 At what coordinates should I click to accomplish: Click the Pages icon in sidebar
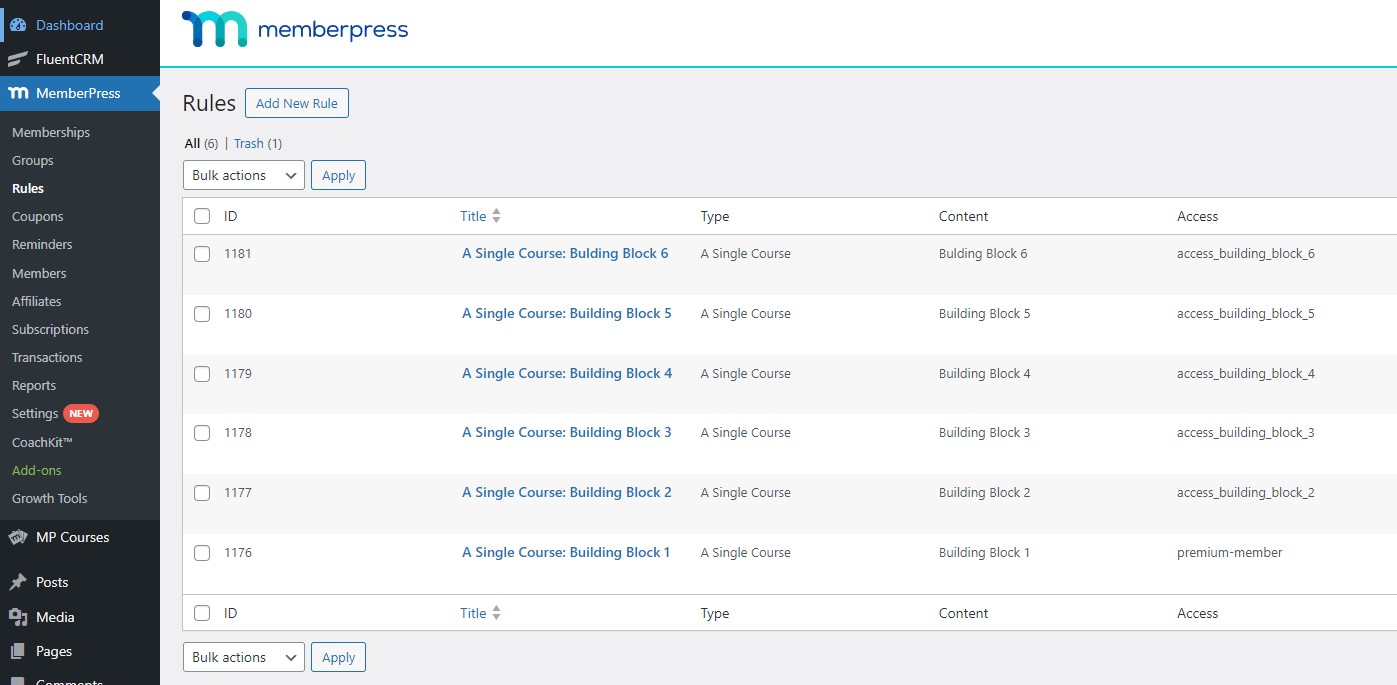(18, 651)
